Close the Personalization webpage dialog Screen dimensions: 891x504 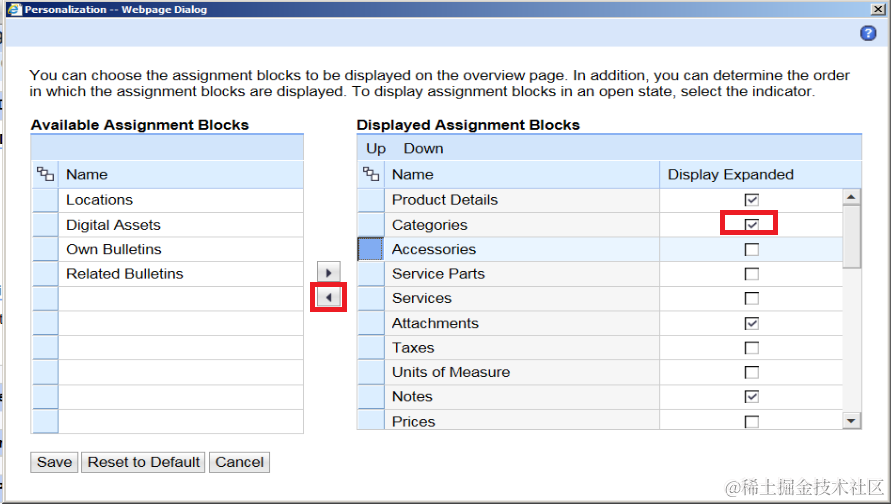878,9
